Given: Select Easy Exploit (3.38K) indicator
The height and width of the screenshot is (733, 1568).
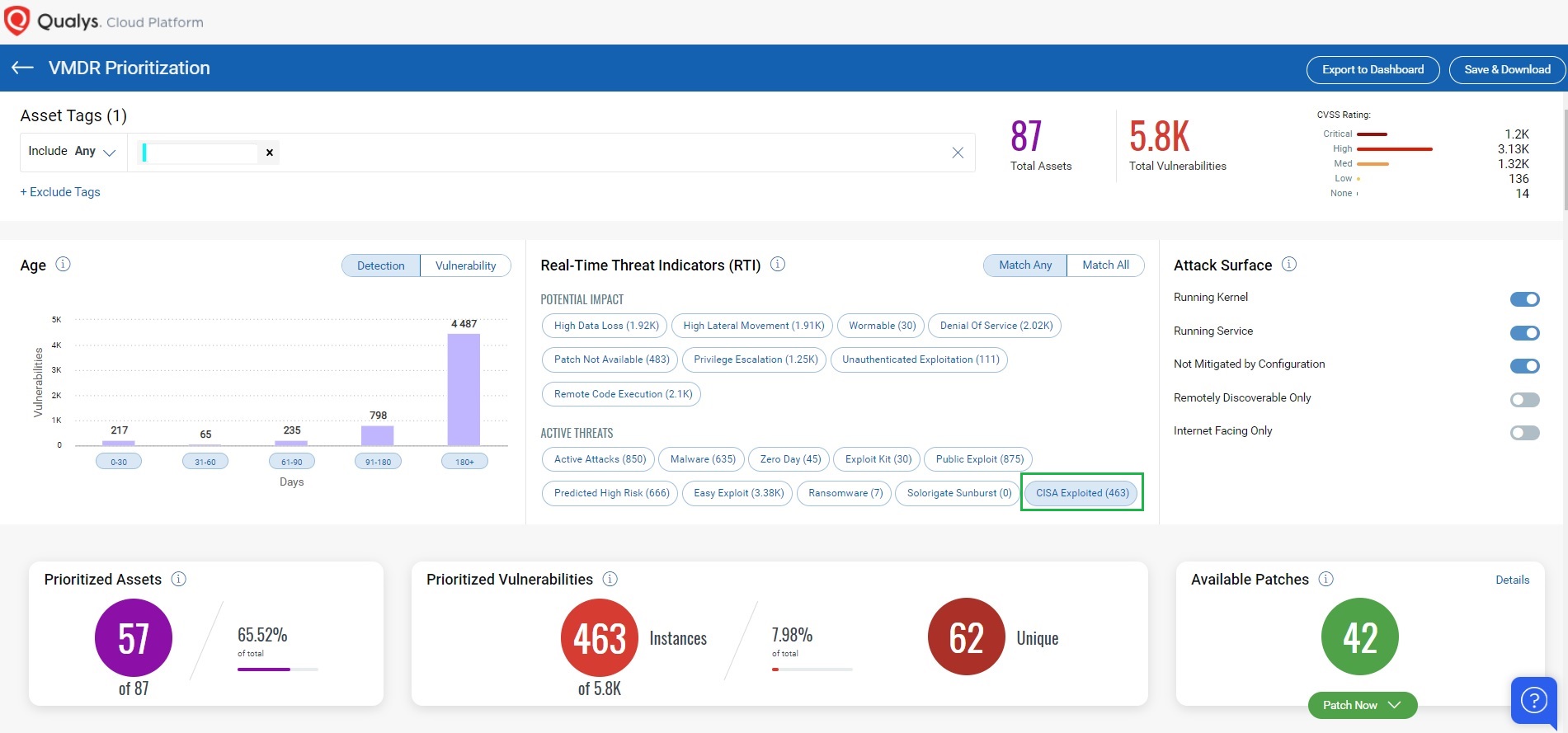Looking at the screenshot, I should tap(738, 493).
